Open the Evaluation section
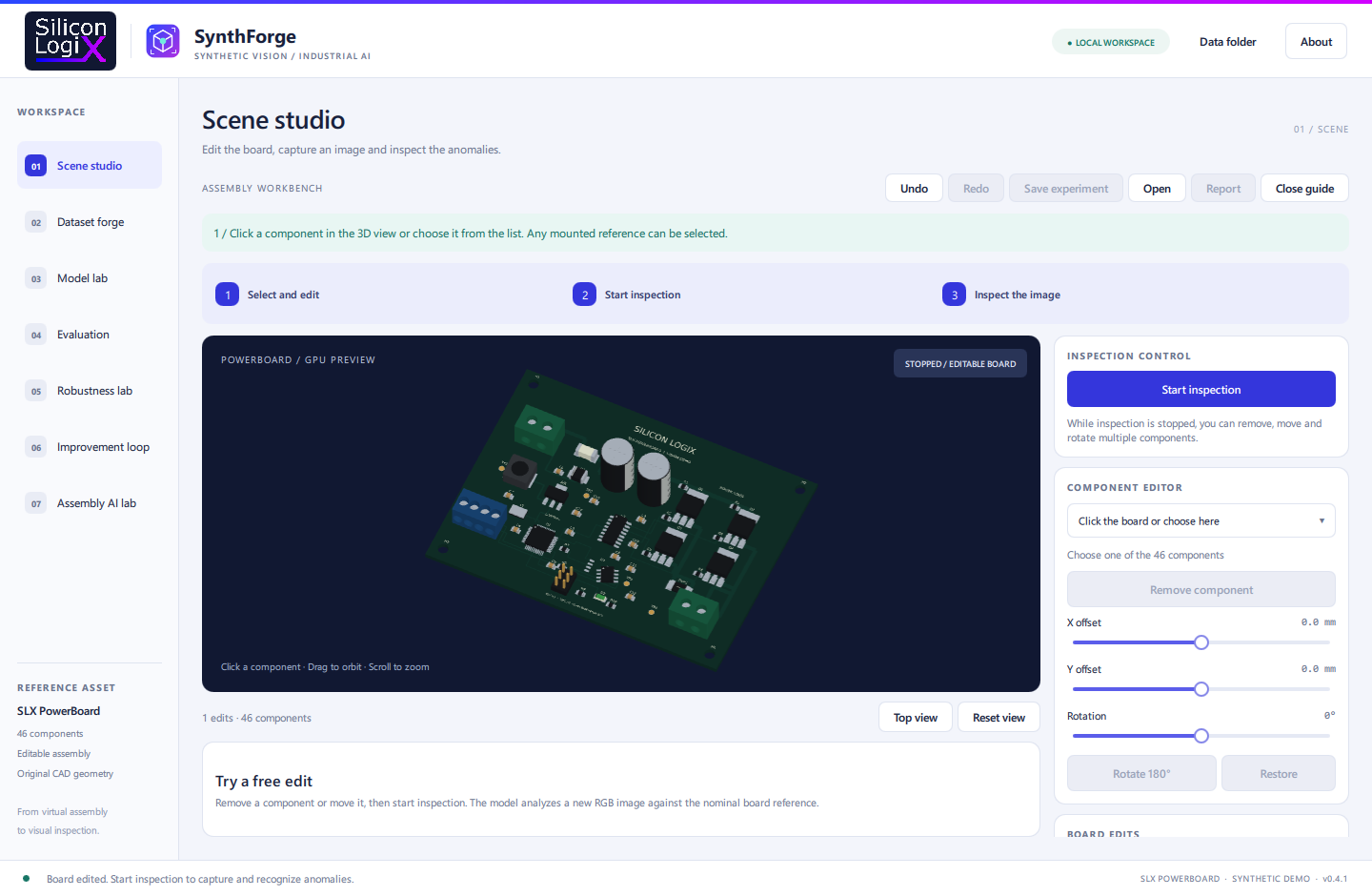Viewport: 1372px width, 896px height. [x=90, y=335]
